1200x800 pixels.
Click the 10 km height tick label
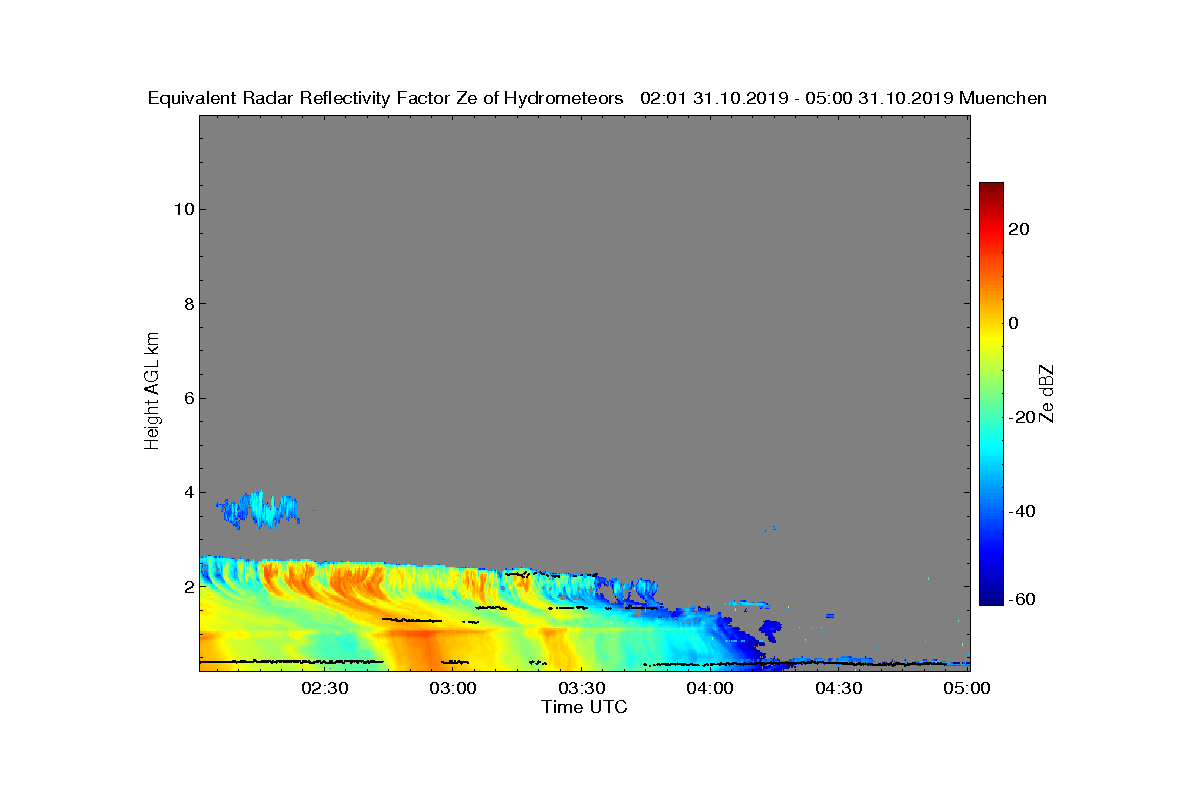coord(182,209)
